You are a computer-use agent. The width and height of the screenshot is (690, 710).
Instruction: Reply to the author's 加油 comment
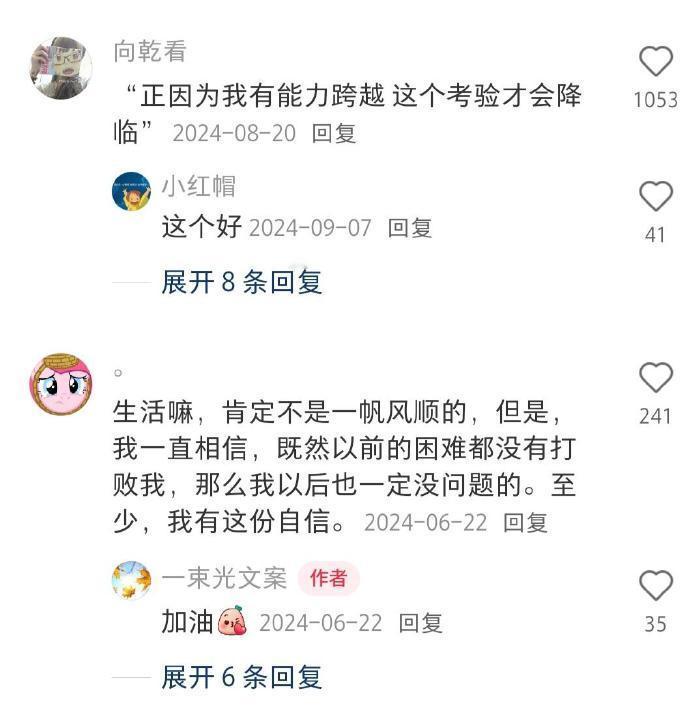(421, 623)
